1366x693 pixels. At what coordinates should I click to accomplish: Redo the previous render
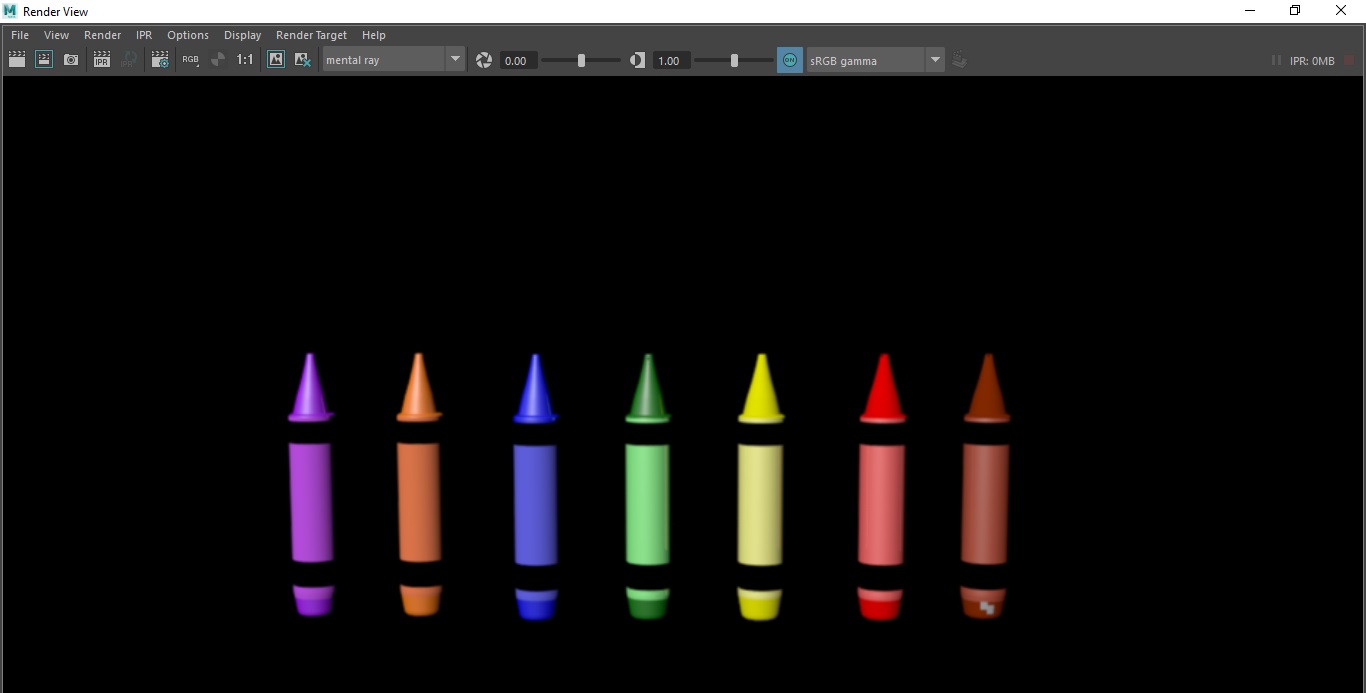(16, 59)
